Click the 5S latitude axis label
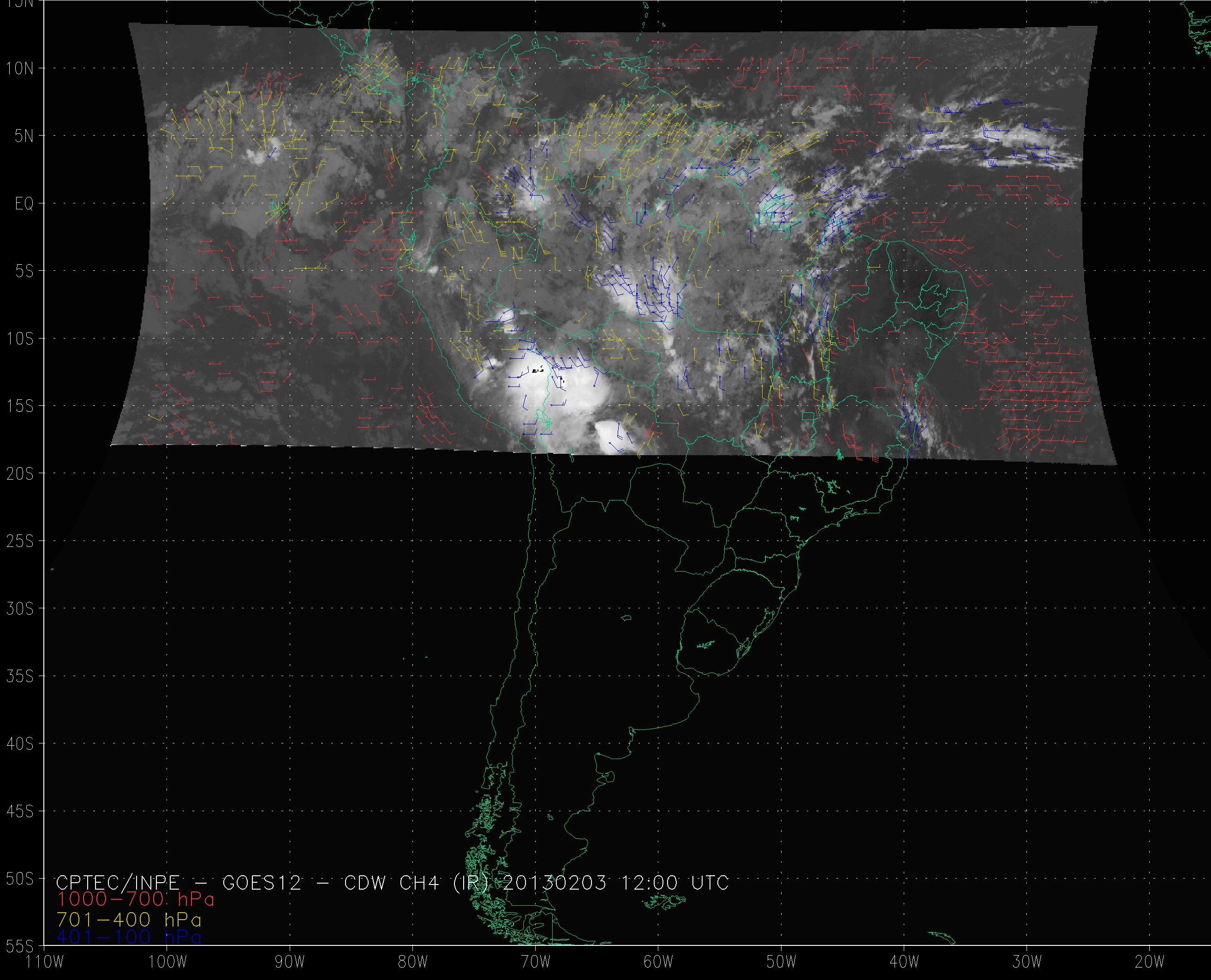Image resolution: width=1211 pixels, height=980 pixels. point(24,272)
